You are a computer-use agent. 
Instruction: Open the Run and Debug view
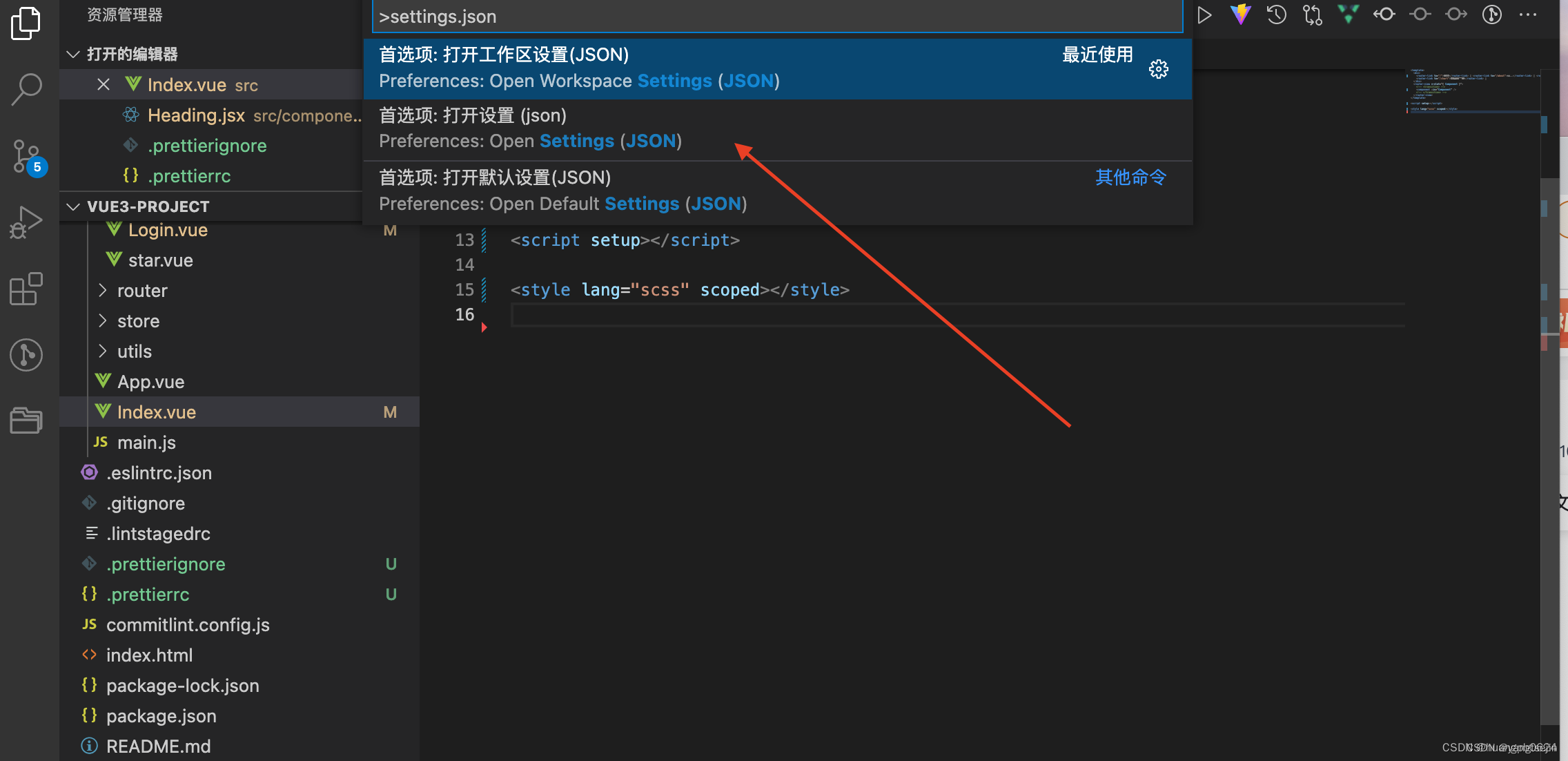pos(26,222)
